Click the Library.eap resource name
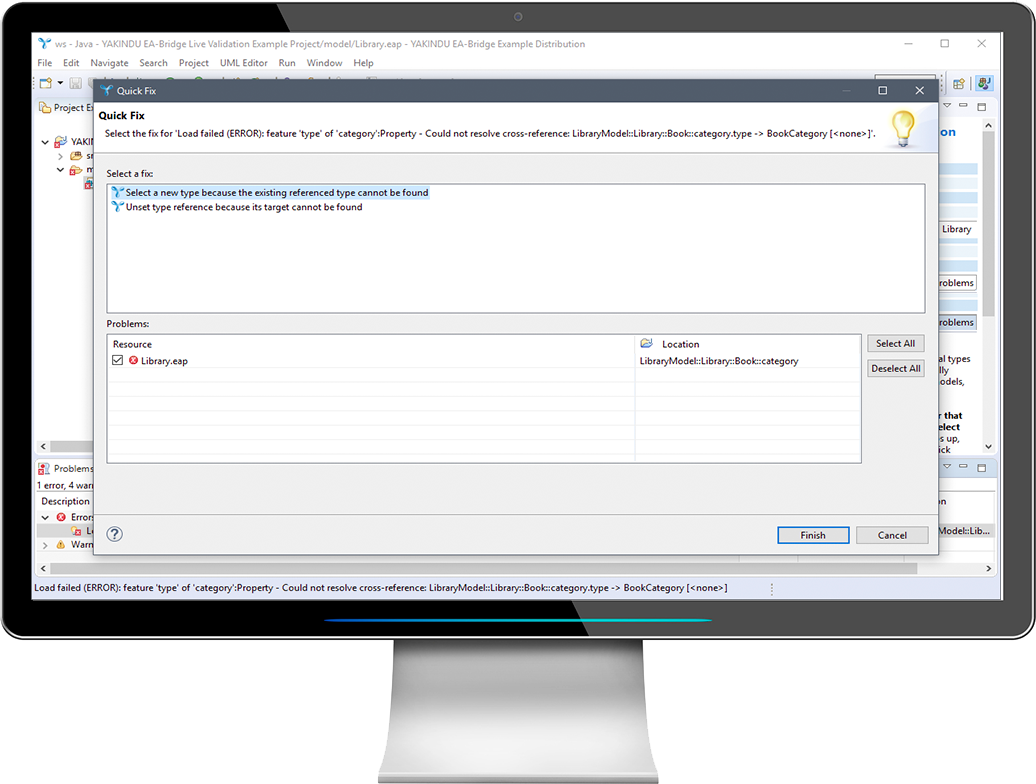Viewport: 1036px width, 784px height. coord(164,361)
